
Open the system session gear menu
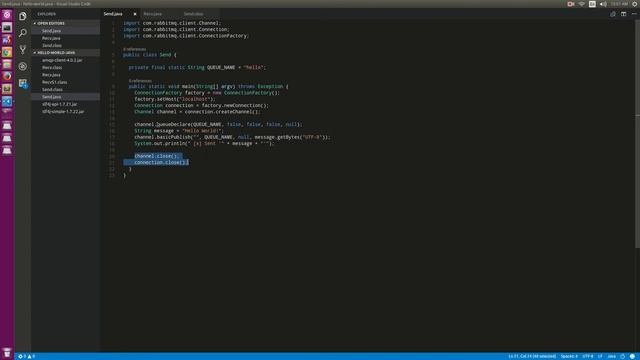point(635,4)
